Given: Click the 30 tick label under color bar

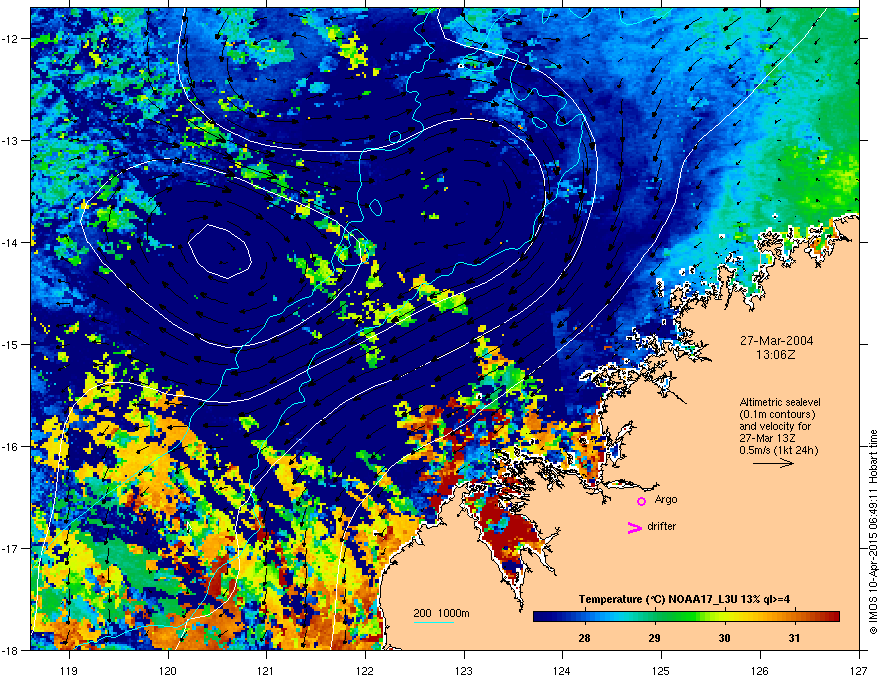Looking at the screenshot, I should point(725,638).
